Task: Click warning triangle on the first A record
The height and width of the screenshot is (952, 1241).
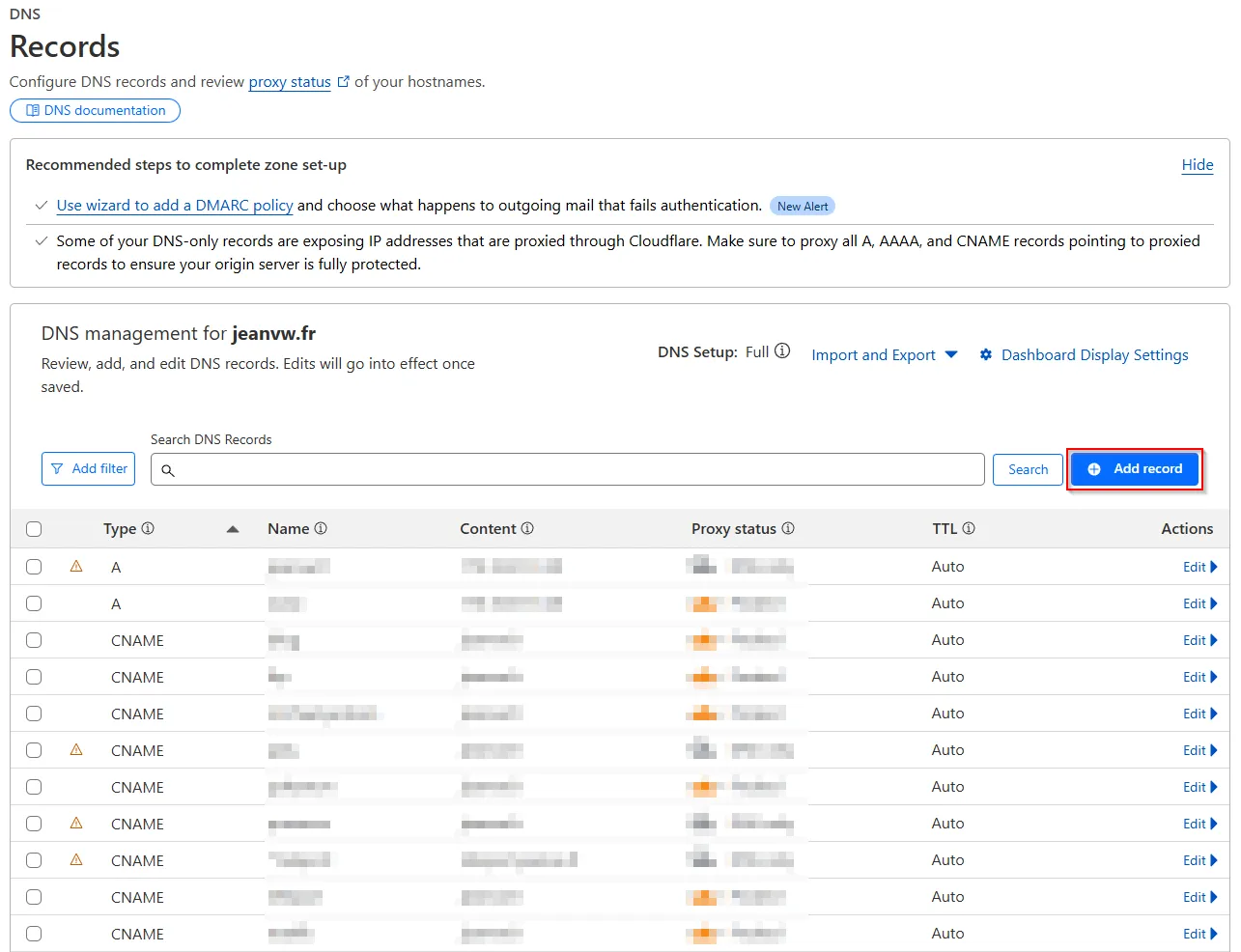Action: [x=76, y=567]
